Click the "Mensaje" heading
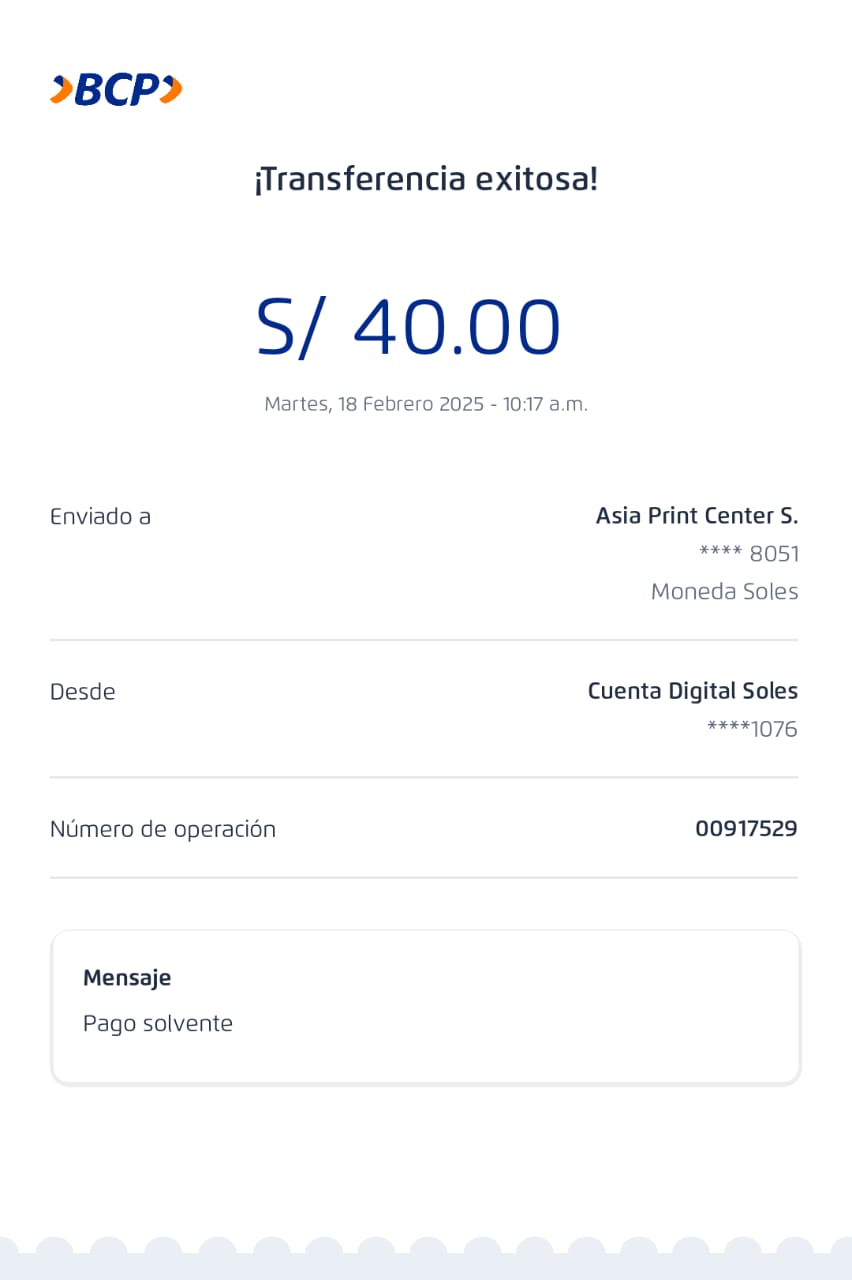The width and height of the screenshot is (852, 1280). 127,978
